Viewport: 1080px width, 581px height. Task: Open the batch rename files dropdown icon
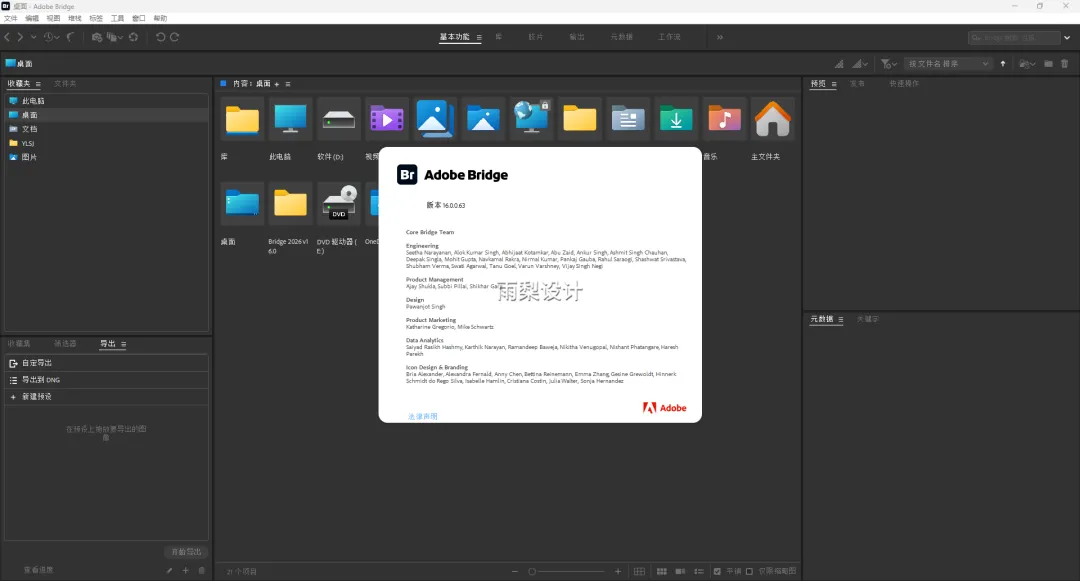click(114, 37)
